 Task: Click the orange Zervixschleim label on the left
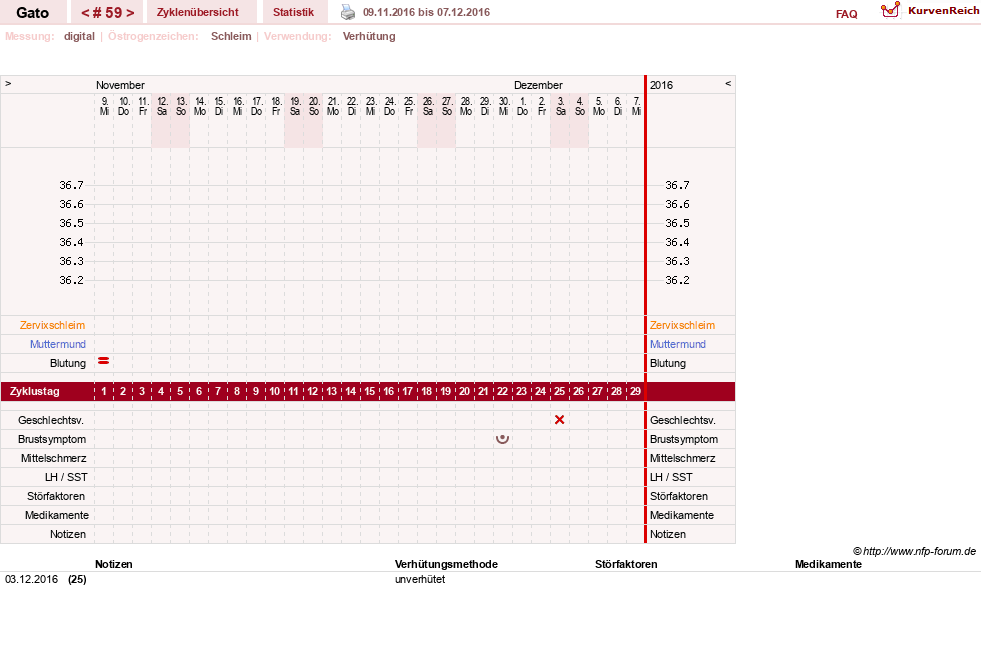[x=53, y=325]
